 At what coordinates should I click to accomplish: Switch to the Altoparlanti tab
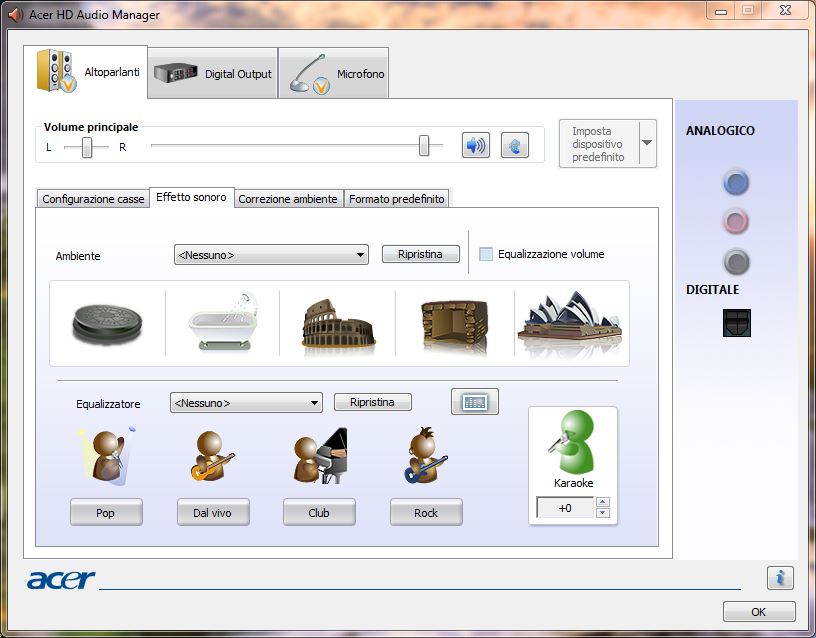[x=86, y=71]
